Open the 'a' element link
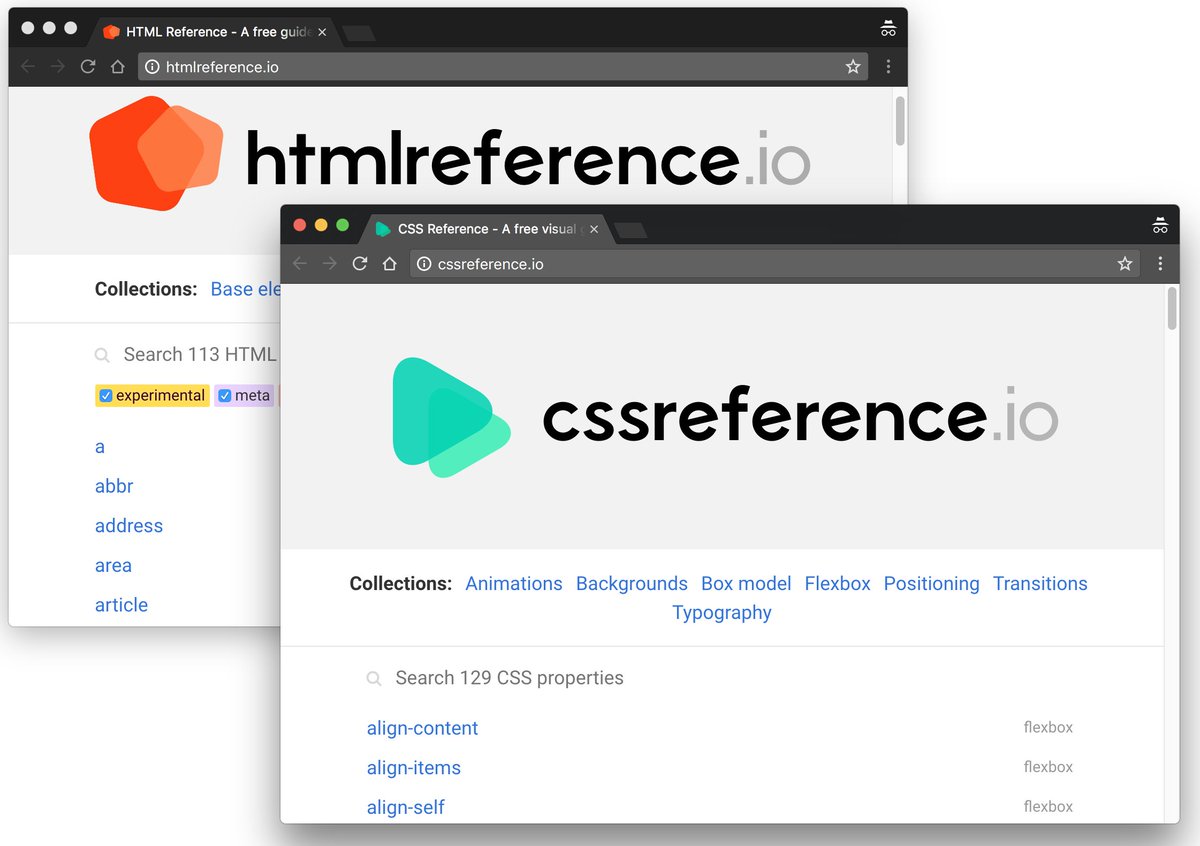 point(100,447)
